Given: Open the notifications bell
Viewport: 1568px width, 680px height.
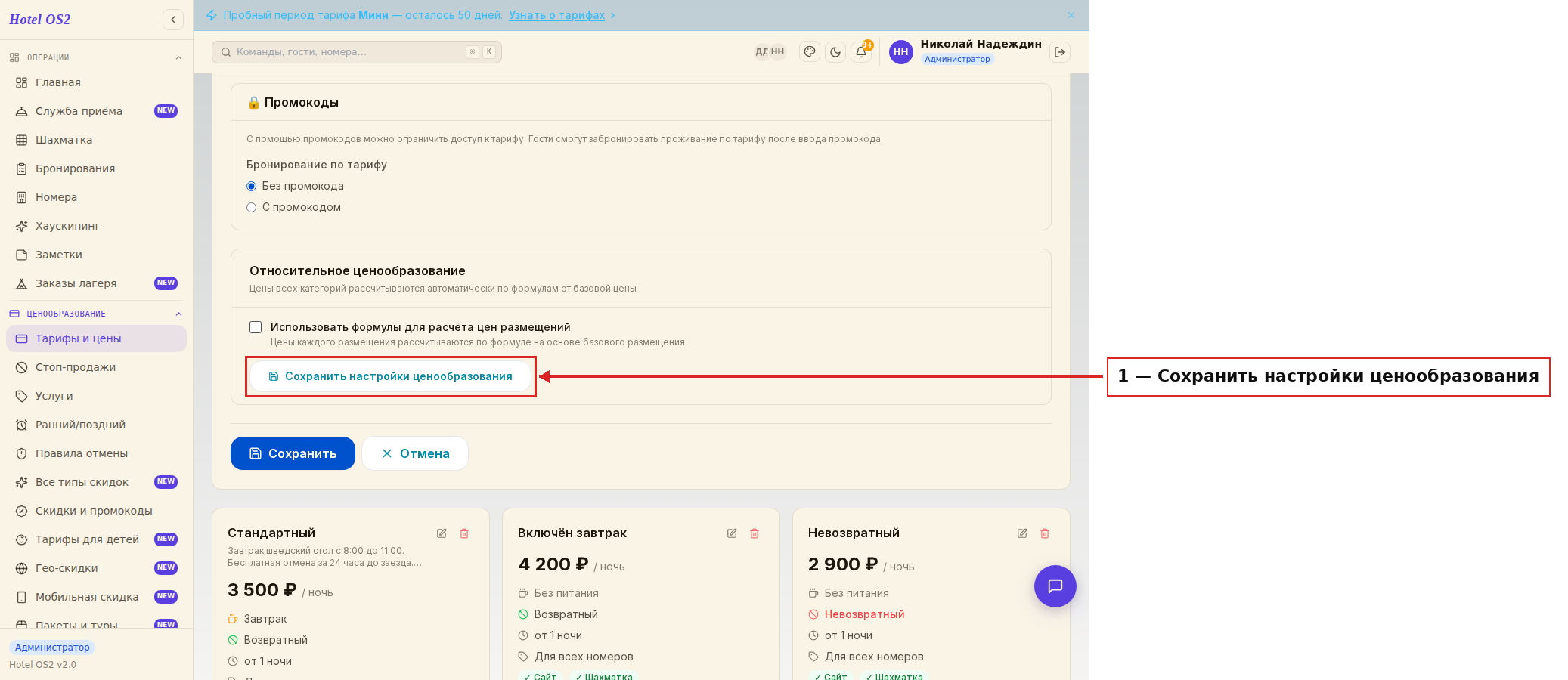Looking at the screenshot, I should pos(861,52).
